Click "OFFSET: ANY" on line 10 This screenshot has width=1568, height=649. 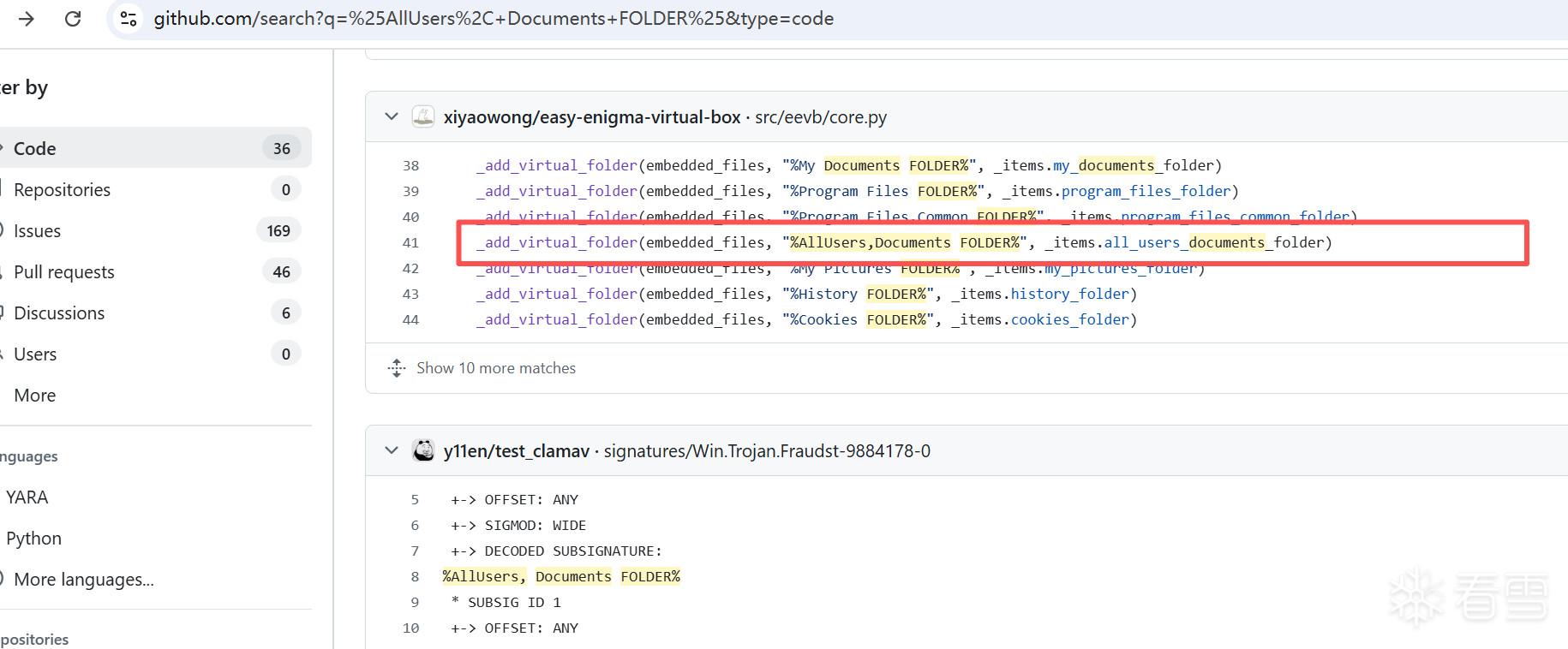531,628
